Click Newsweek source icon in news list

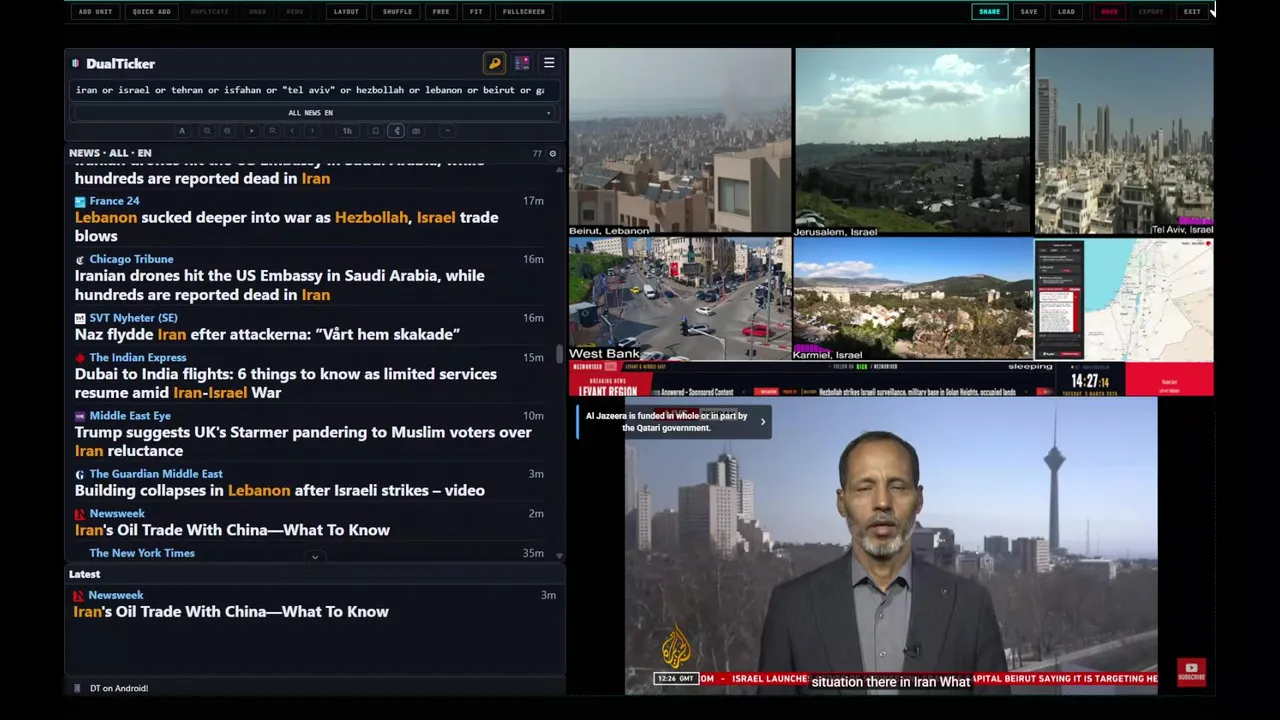80,514
